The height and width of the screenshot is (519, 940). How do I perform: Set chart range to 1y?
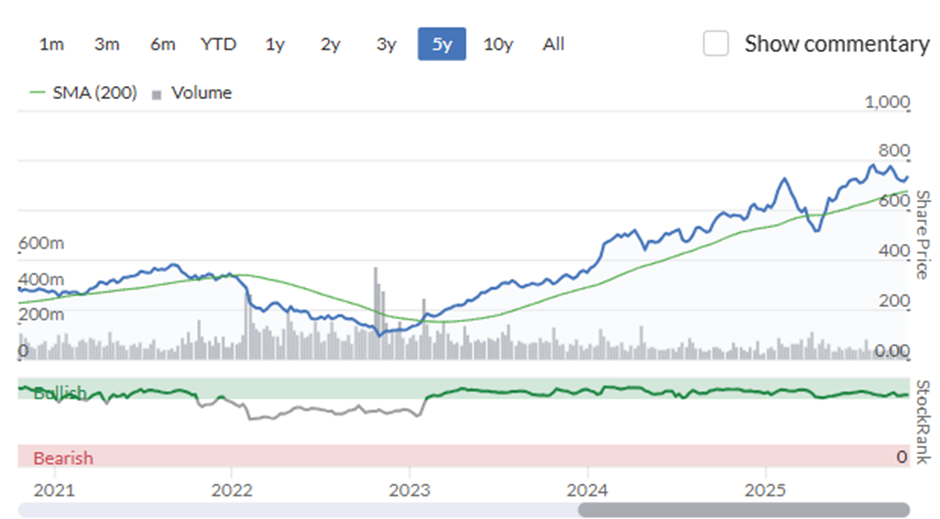pos(275,44)
